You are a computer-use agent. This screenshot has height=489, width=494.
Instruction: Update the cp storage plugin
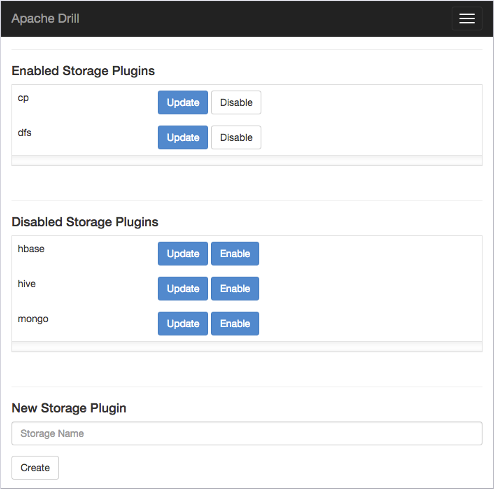click(183, 102)
